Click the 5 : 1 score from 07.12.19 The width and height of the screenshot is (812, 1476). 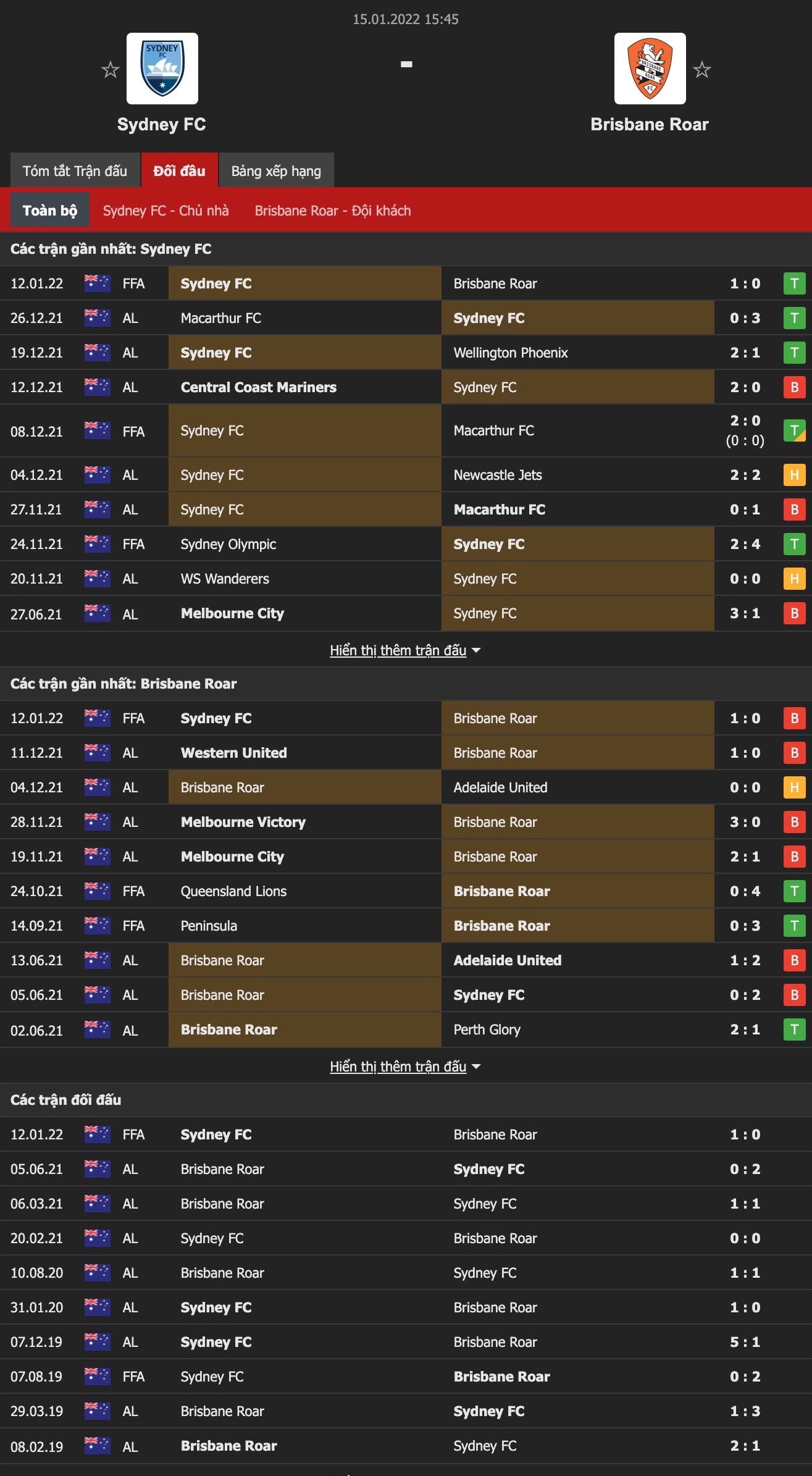tap(745, 1342)
